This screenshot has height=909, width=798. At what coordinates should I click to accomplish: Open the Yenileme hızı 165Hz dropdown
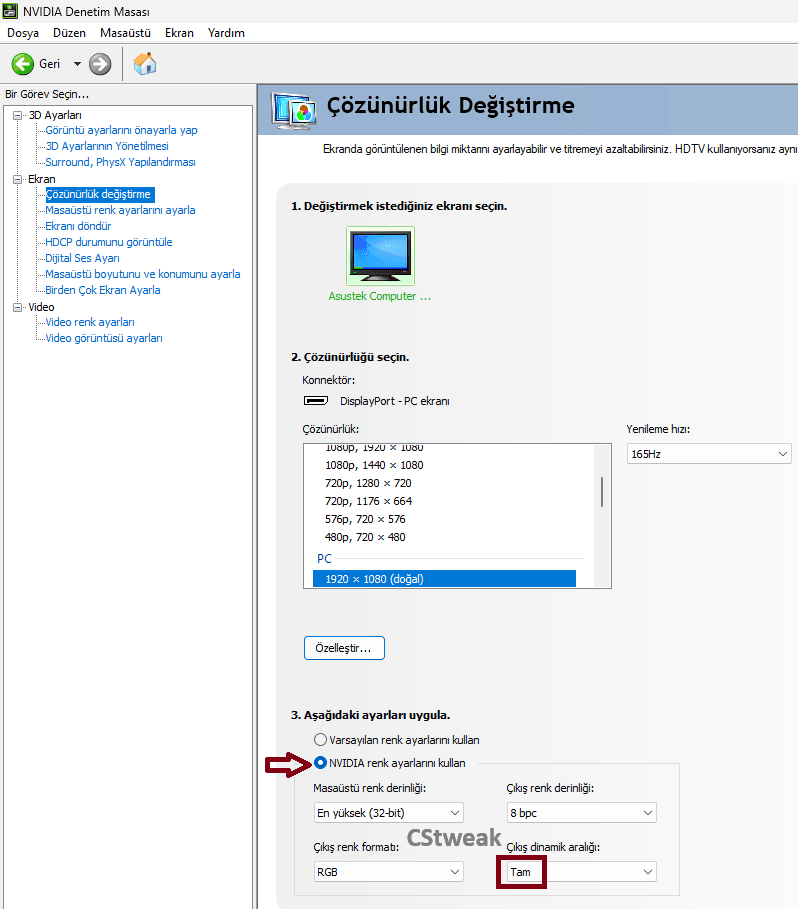[x=709, y=454]
